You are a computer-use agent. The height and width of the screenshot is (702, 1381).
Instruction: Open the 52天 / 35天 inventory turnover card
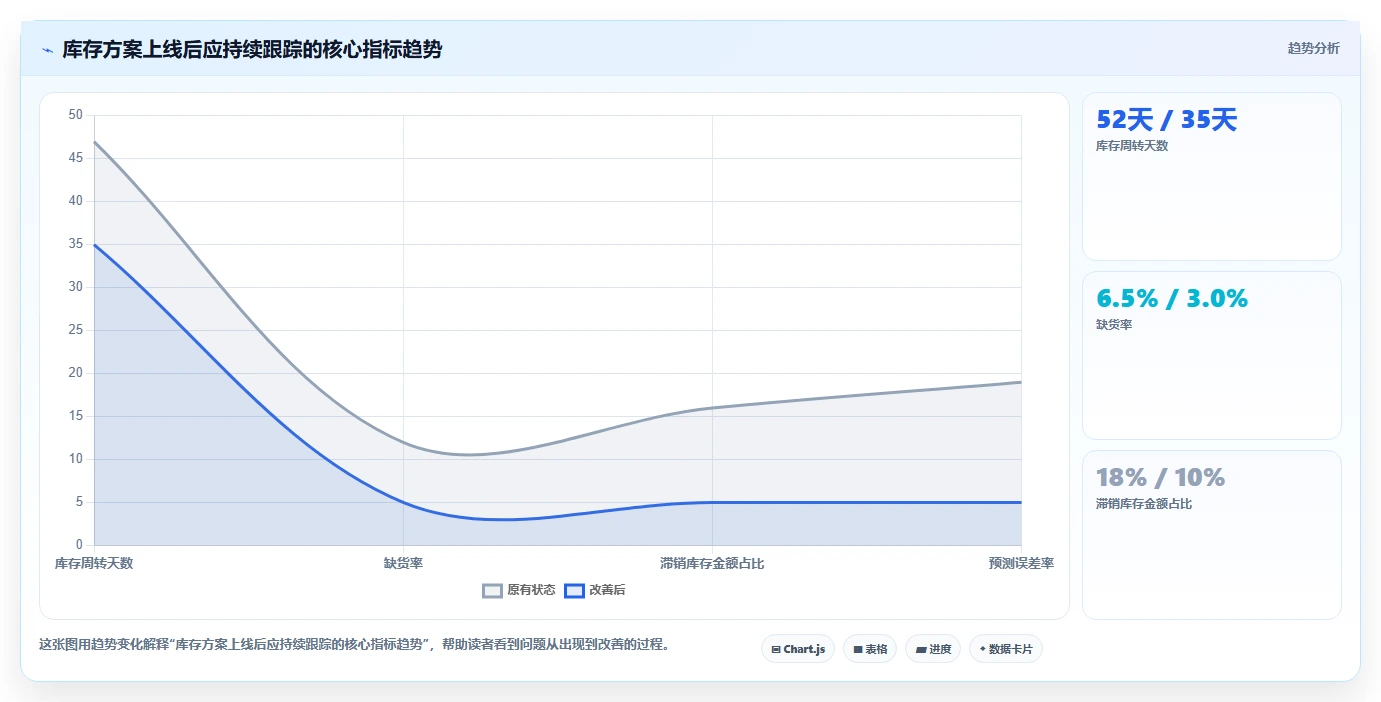(x=1212, y=177)
